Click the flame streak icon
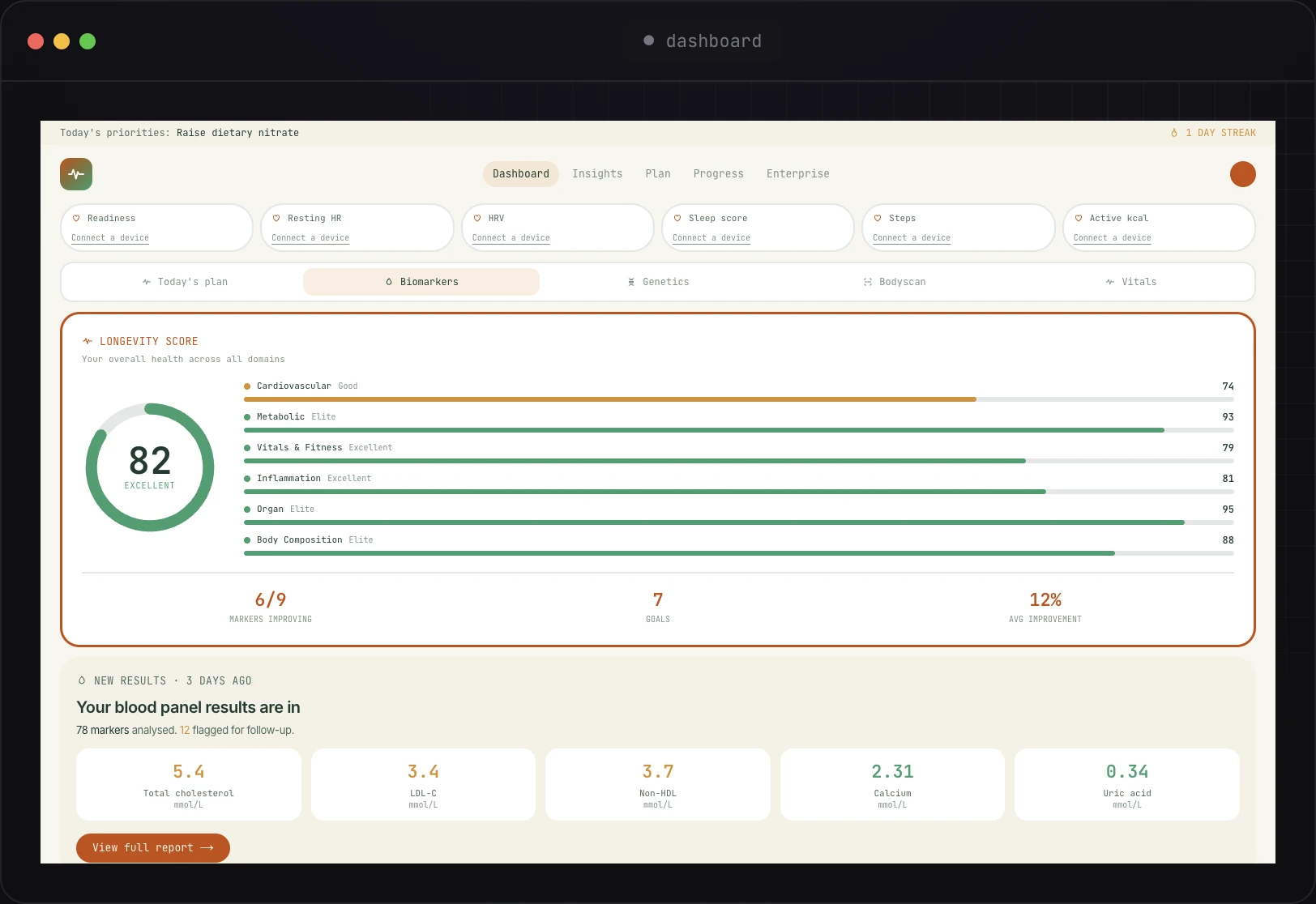This screenshot has height=904, width=1316. [x=1174, y=133]
